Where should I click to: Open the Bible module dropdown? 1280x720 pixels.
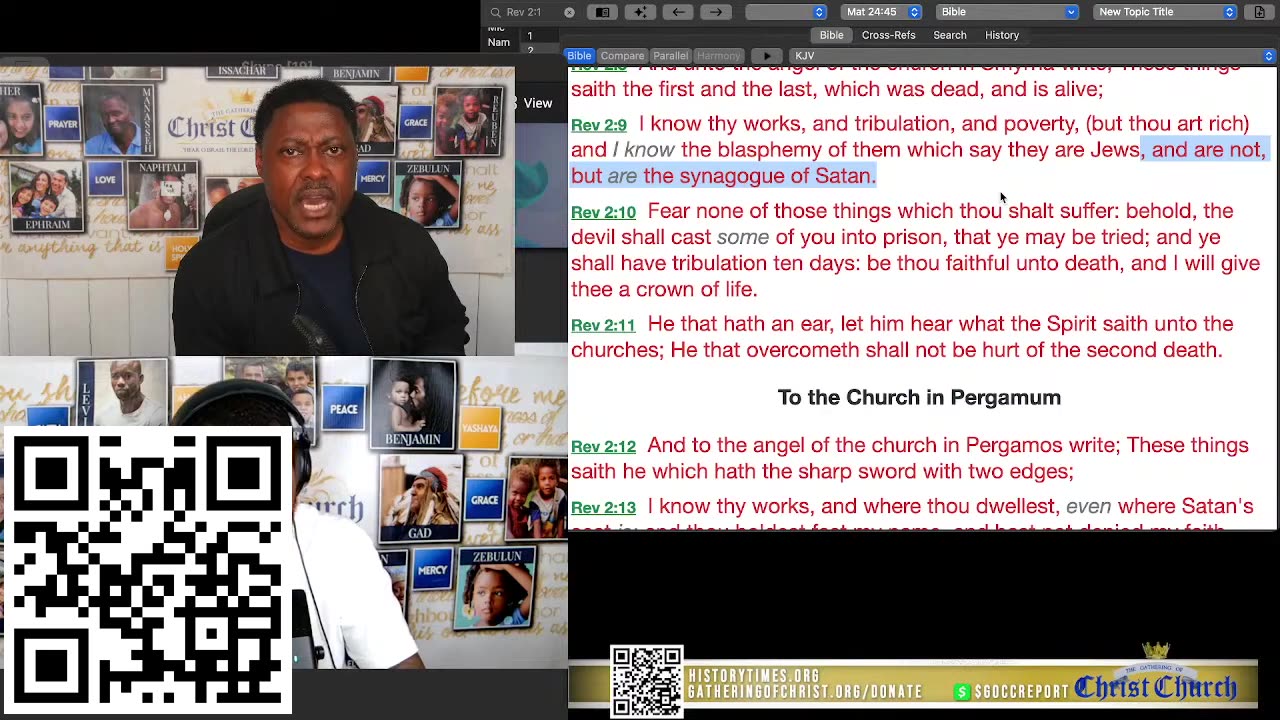tap(1008, 12)
